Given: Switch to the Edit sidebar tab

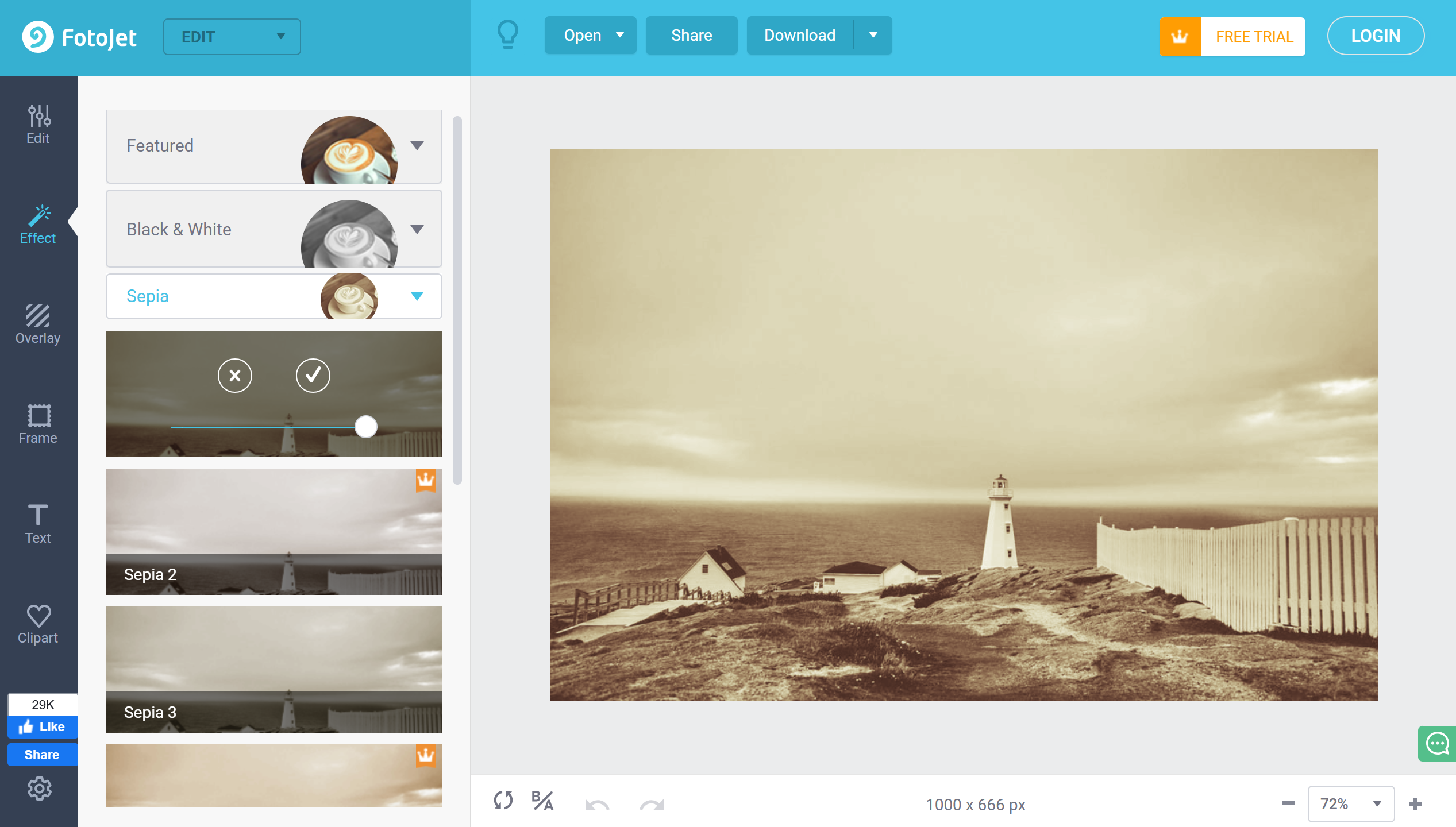Looking at the screenshot, I should pos(37,123).
